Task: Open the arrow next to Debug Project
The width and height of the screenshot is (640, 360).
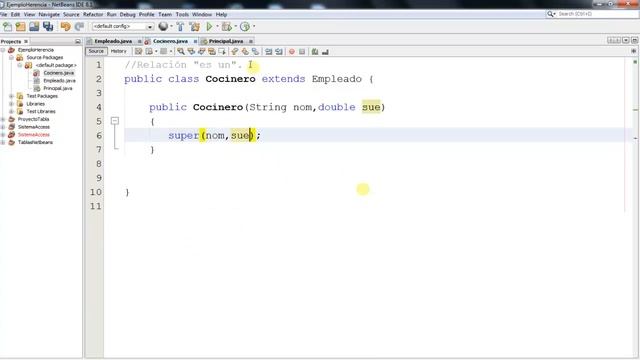Action: (x=236, y=27)
